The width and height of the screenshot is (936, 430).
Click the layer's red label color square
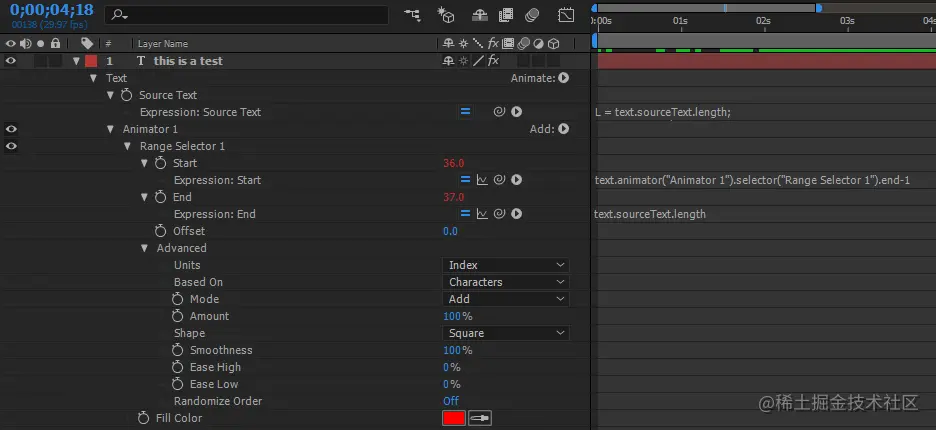[91, 60]
